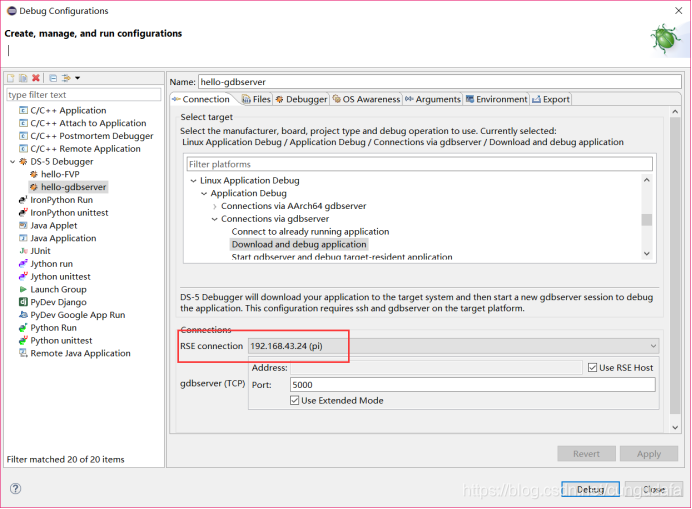The image size is (692, 509).
Task: Click the Apply button
Action: pos(649,454)
